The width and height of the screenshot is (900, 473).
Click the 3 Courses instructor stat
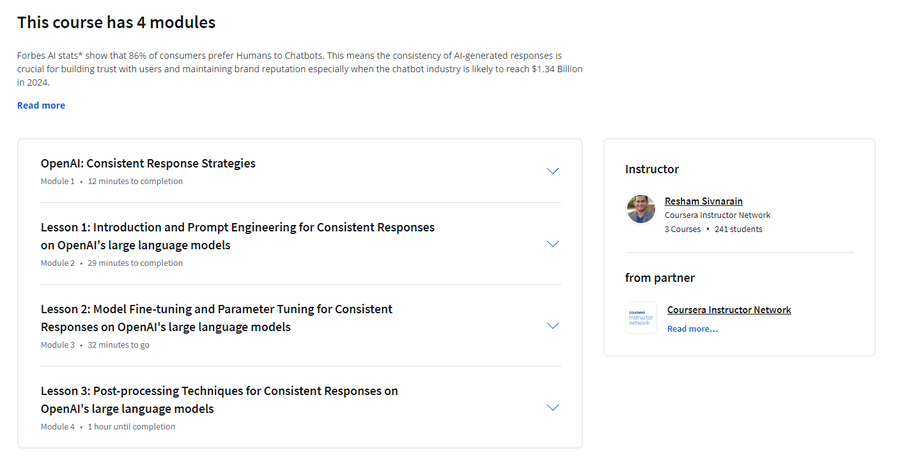coord(682,229)
